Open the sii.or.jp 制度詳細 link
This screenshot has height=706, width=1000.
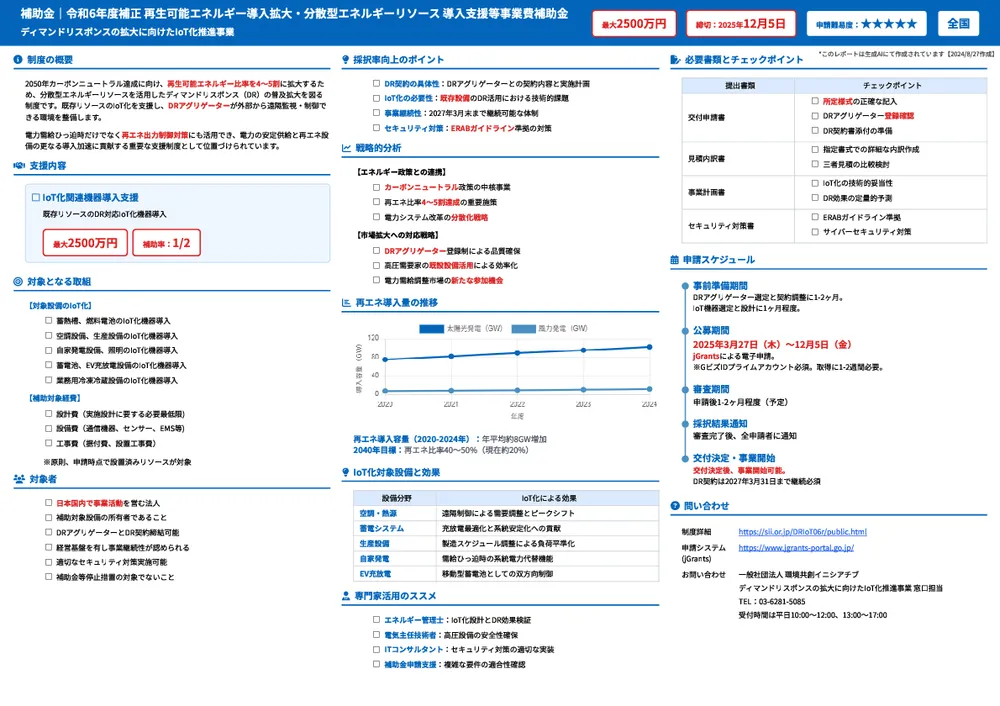point(802,532)
